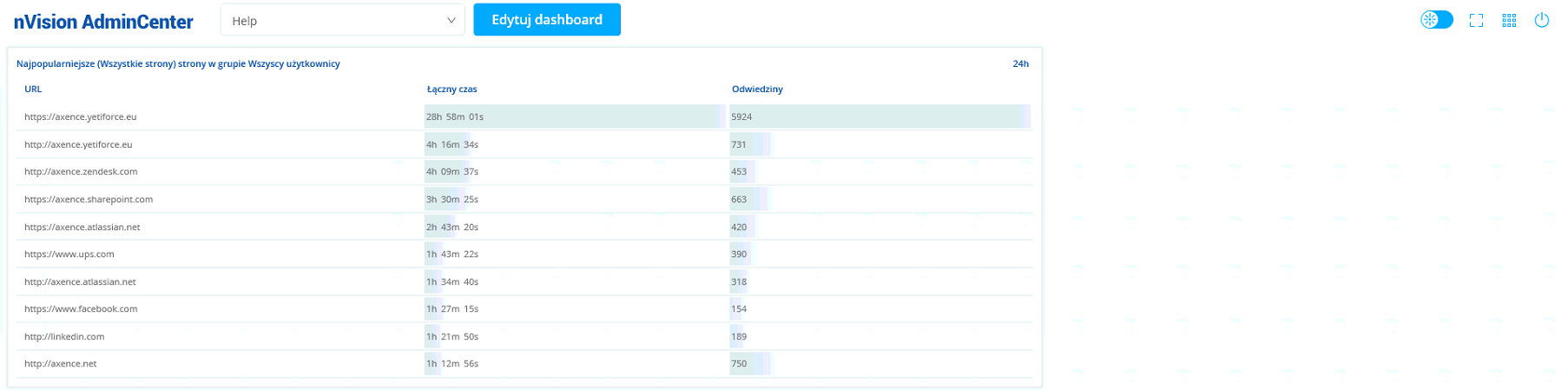Click the 24h period label
The image size is (1568, 390).
[x=1020, y=64]
